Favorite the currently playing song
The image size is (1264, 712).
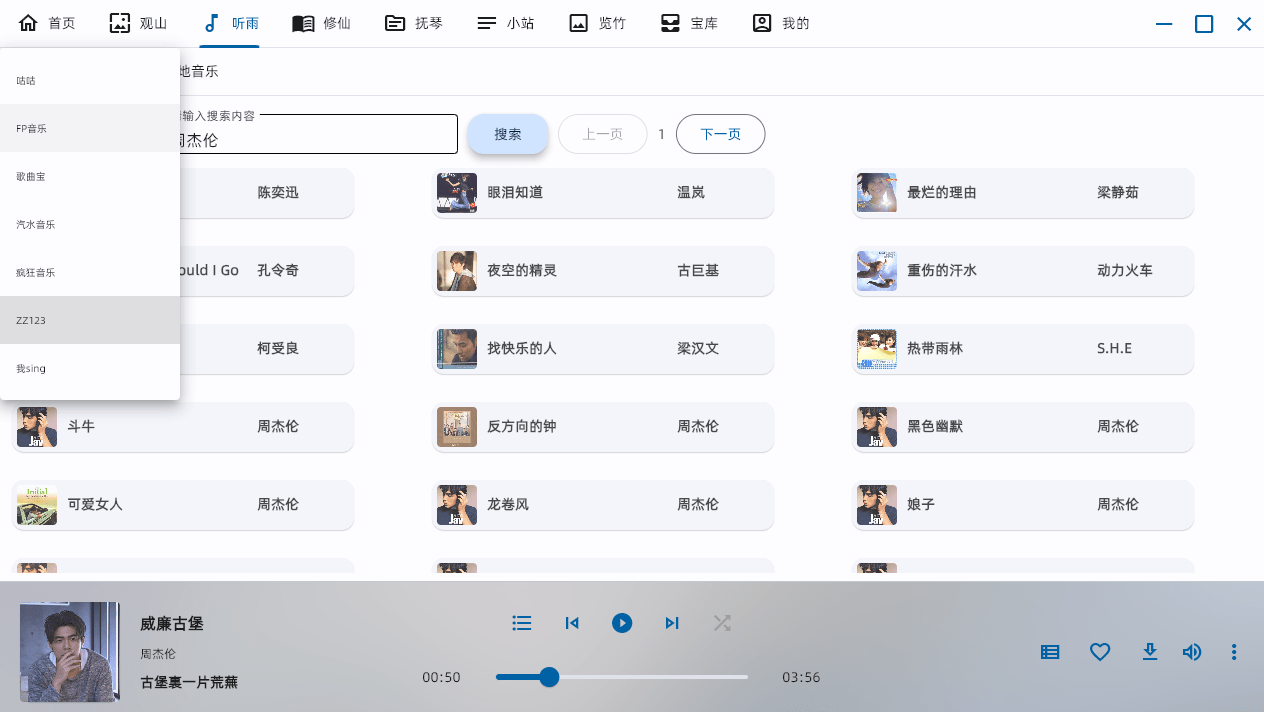click(x=1100, y=651)
